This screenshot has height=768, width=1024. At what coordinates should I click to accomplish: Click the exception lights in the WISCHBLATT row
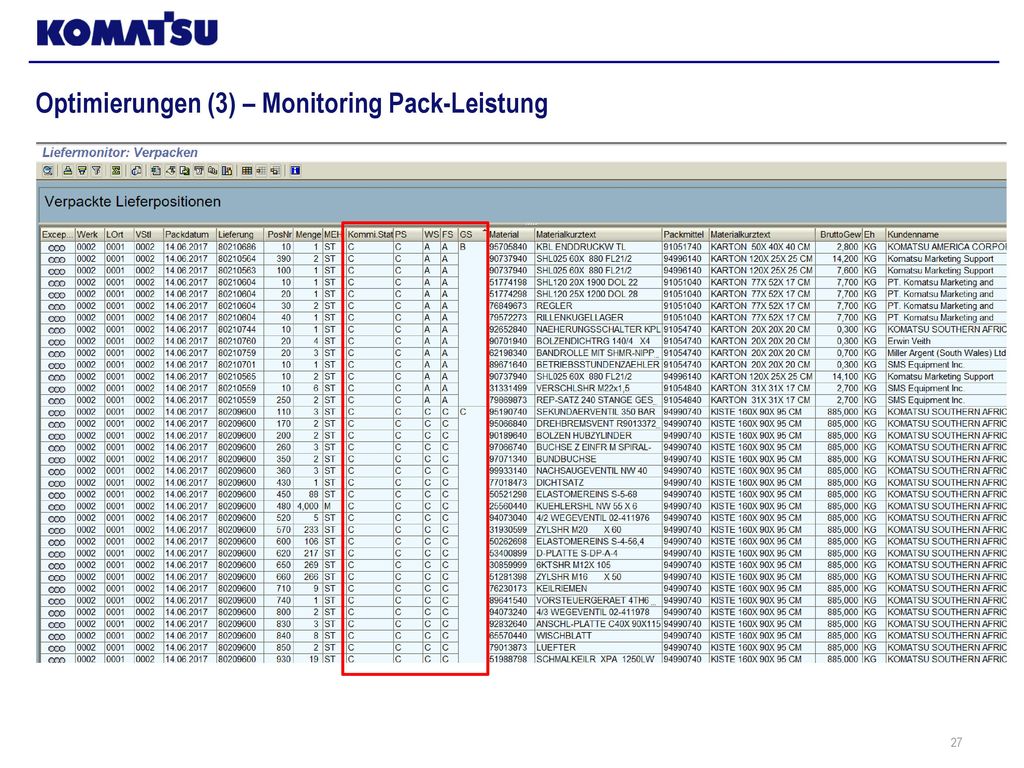click(x=57, y=636)
